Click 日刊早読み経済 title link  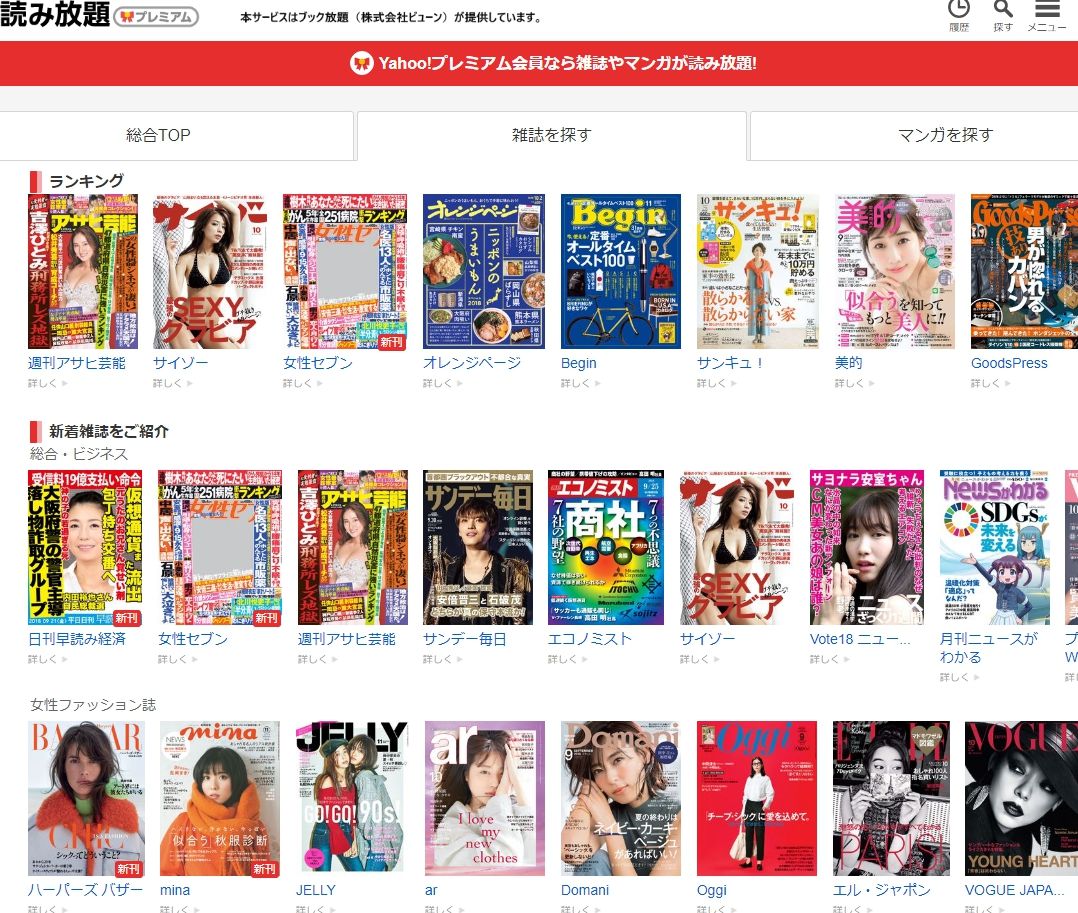click(77, 639)
